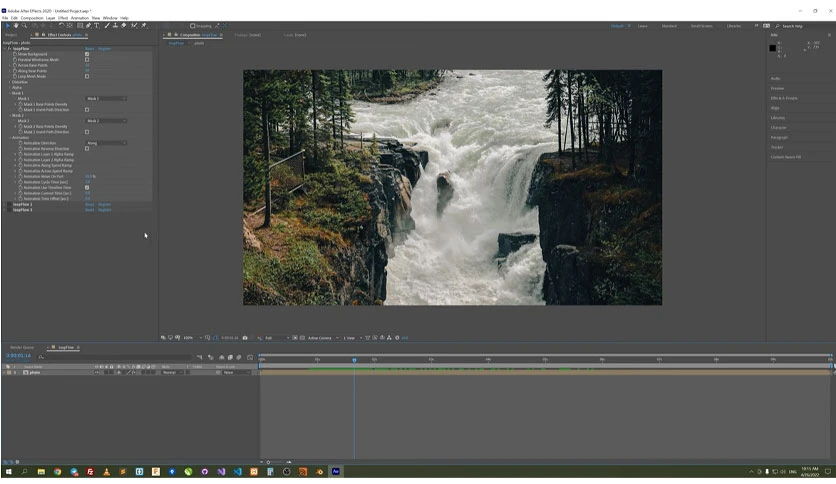Click the Windows Start button
The width and height of the screenshot is (836, 484).
pyautogui.click(x=9, y=472)
